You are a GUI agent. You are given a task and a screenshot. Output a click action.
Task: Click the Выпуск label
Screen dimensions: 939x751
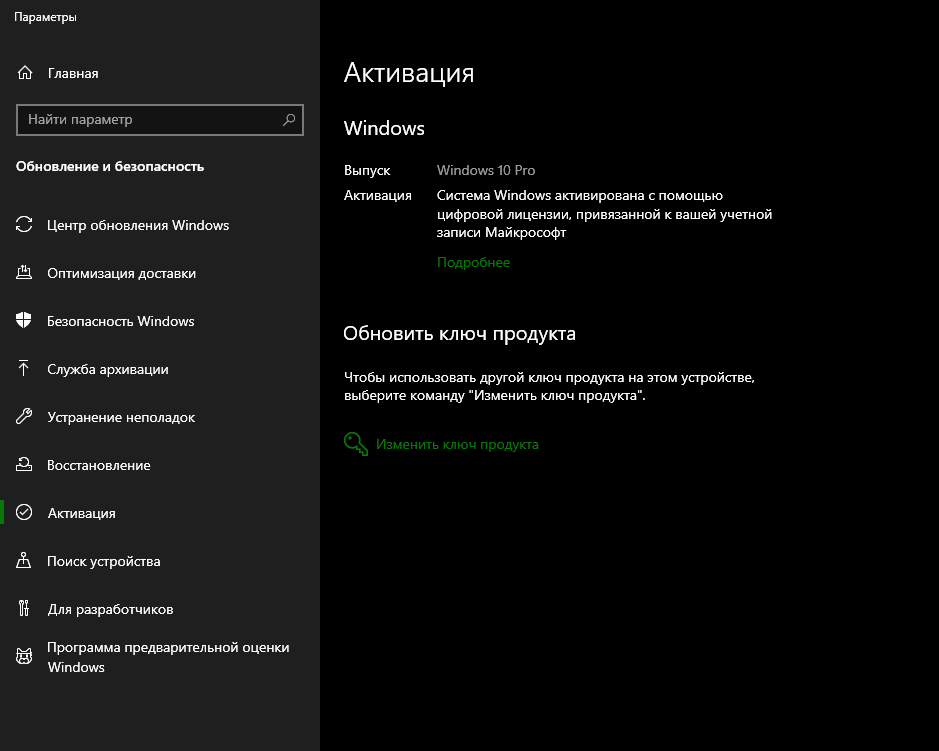coord(366,170)
